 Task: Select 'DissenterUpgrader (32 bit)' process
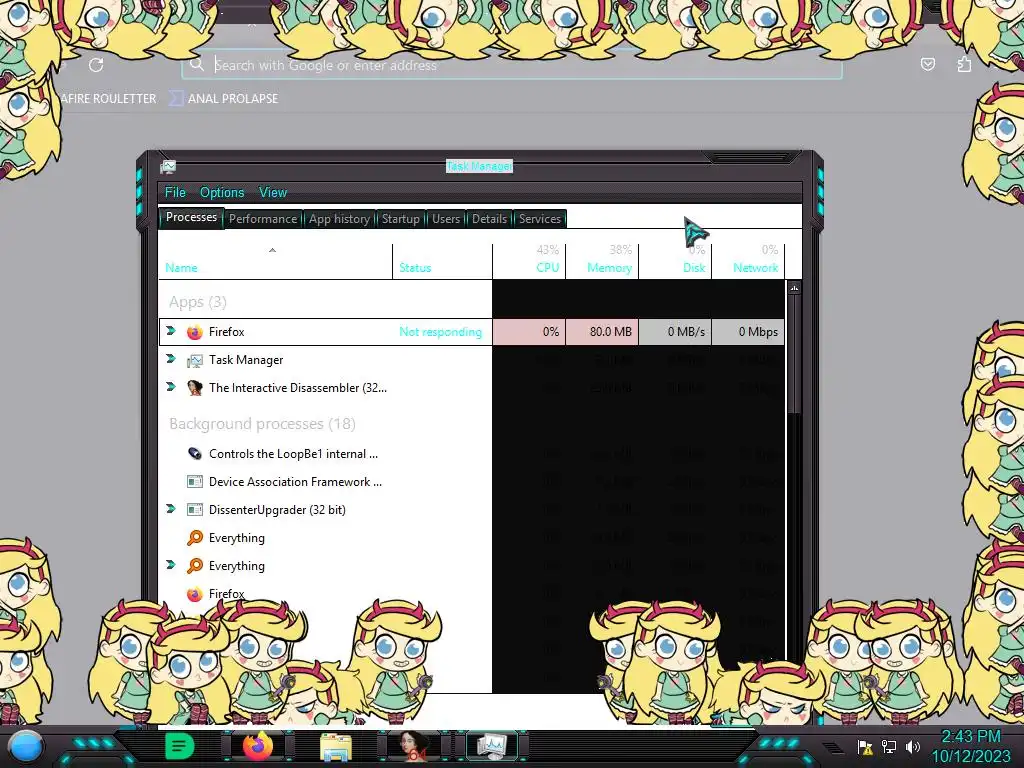tap(277, 510)
